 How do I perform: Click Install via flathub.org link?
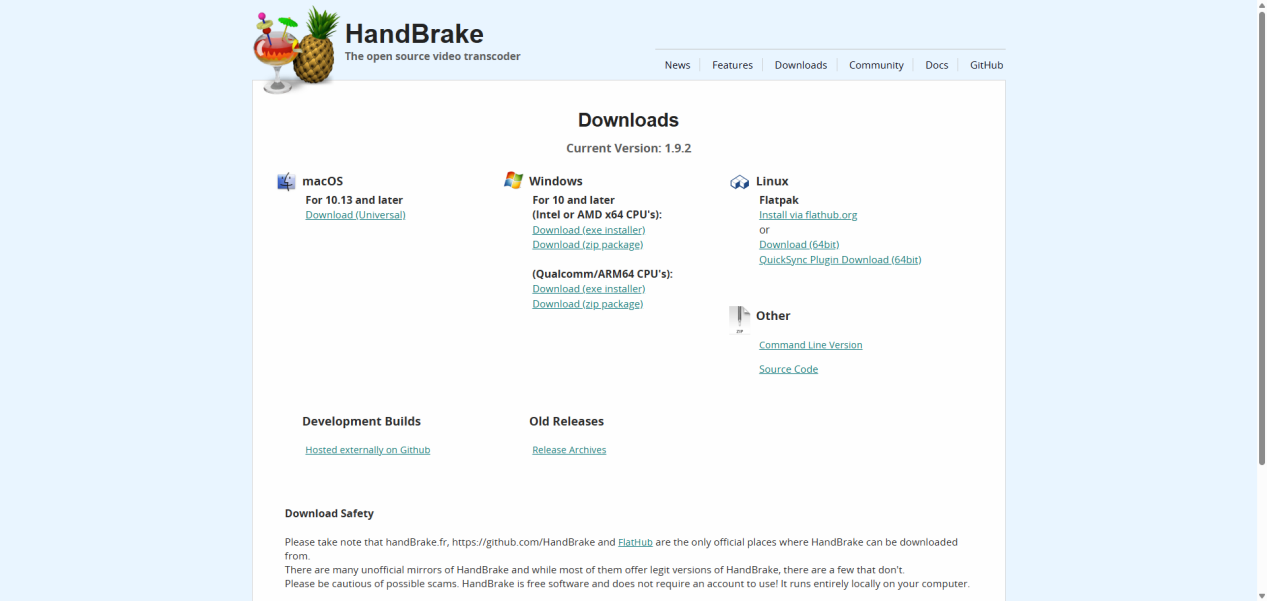(x=808, y=215)
